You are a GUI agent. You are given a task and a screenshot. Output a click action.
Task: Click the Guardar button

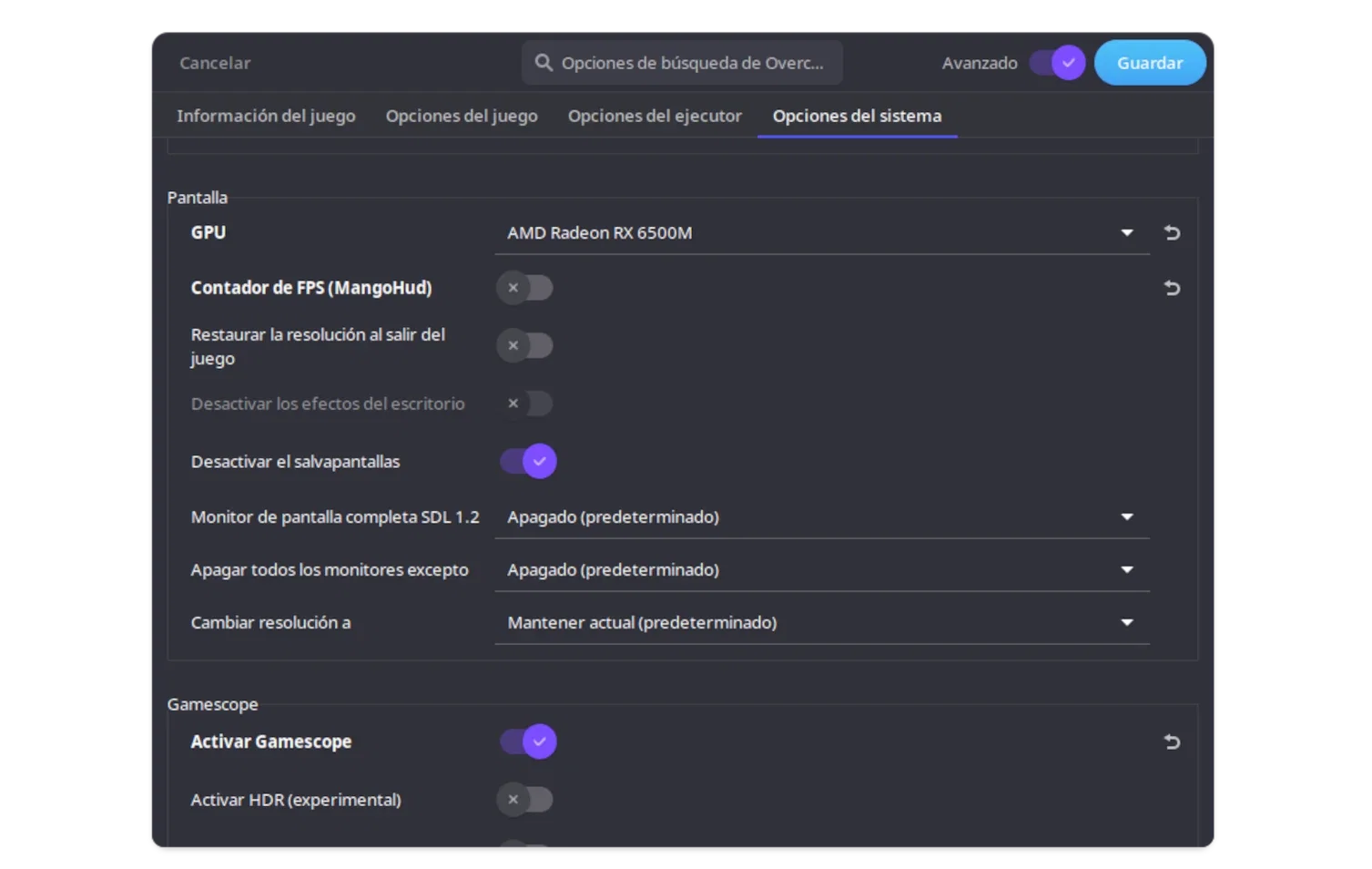1150,63
